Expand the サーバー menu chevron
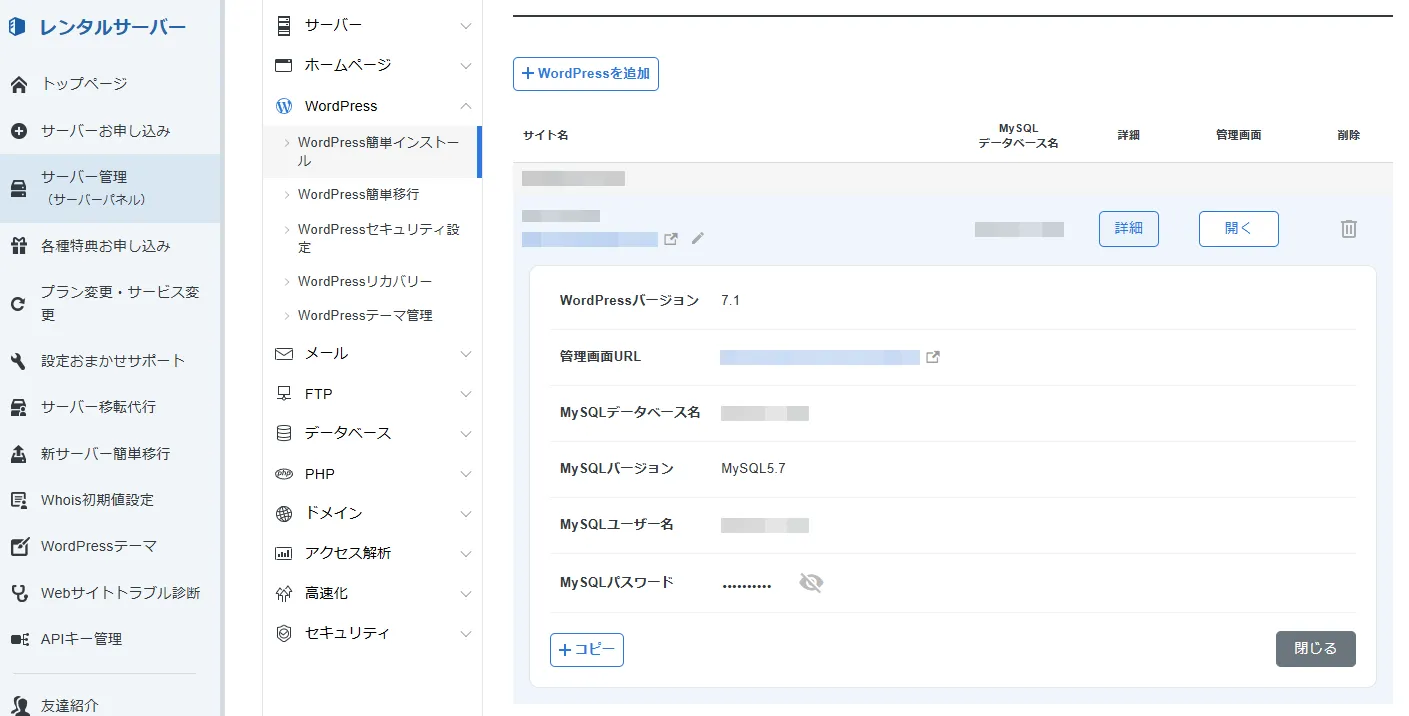1409x716 pixels. [466, 25]
